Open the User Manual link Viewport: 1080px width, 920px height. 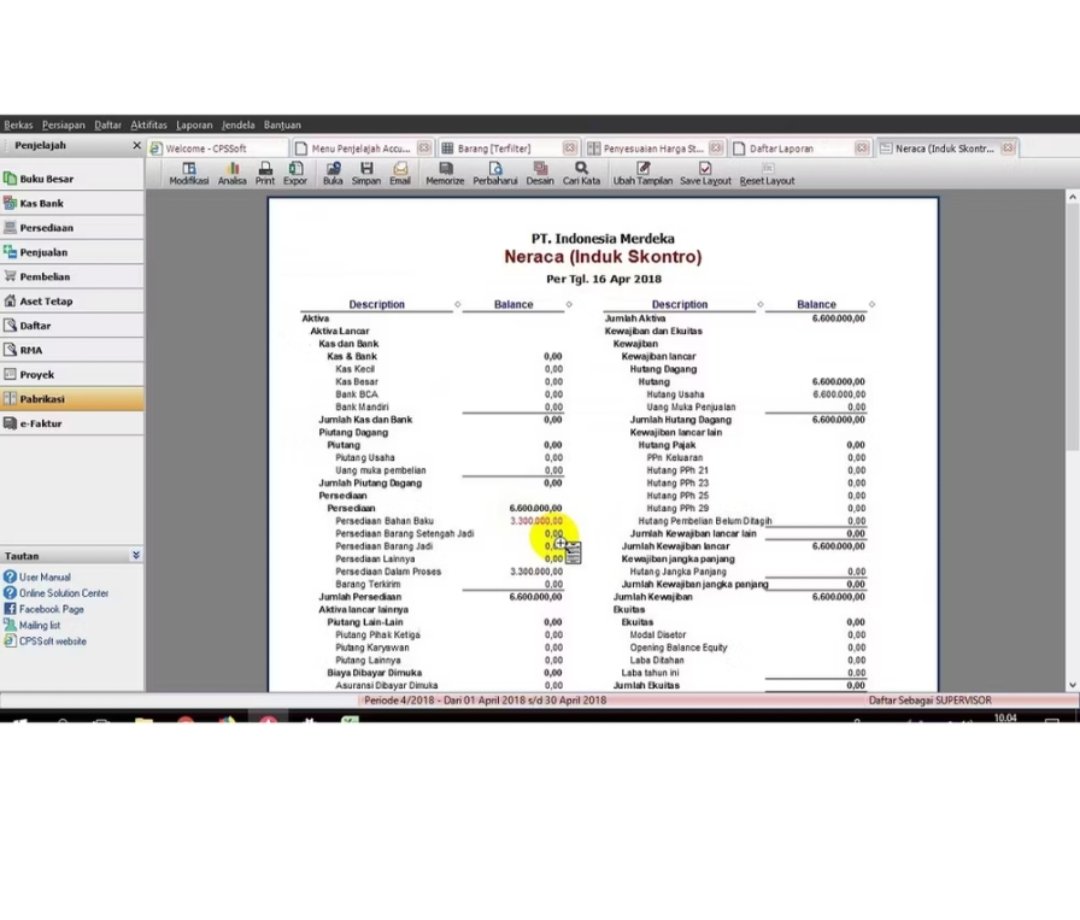click(x=44, y=577)
